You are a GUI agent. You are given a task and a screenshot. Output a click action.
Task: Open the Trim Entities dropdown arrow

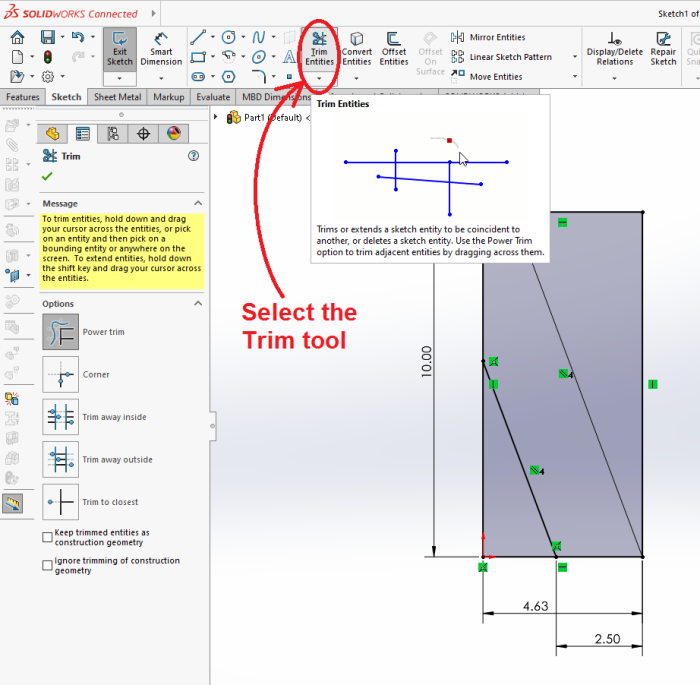[319, 79]
